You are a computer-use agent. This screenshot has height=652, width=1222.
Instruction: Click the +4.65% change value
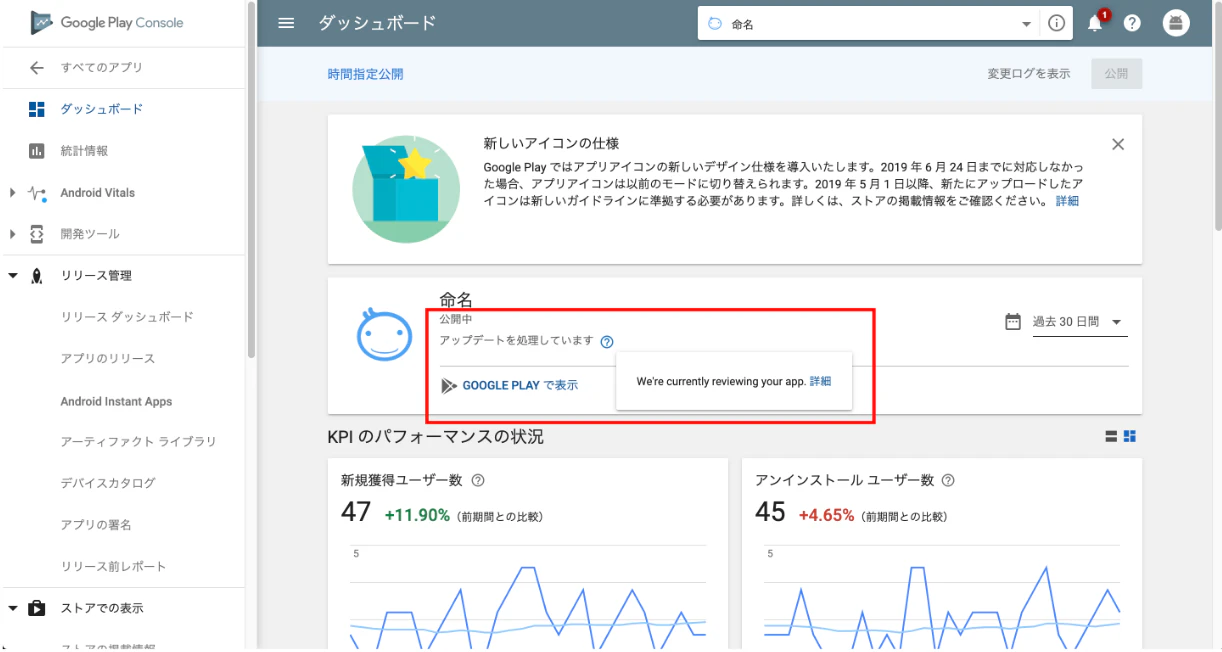[826, 515]
